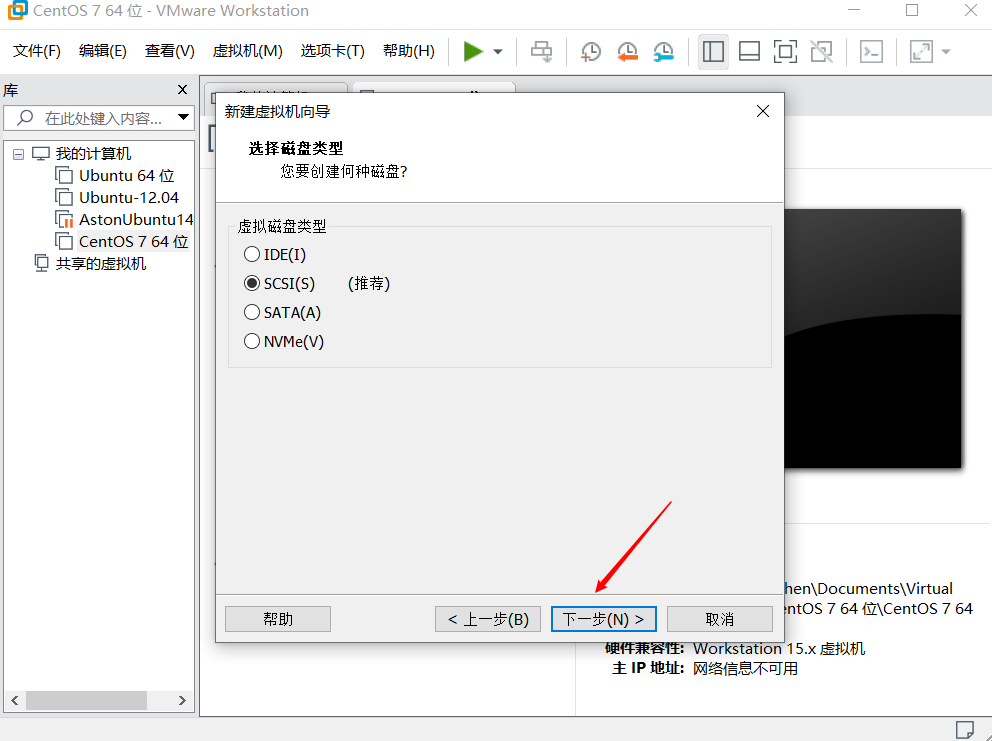The image size is (992, 741).
Task: Open the console view icon
Action: pos(871,52)
